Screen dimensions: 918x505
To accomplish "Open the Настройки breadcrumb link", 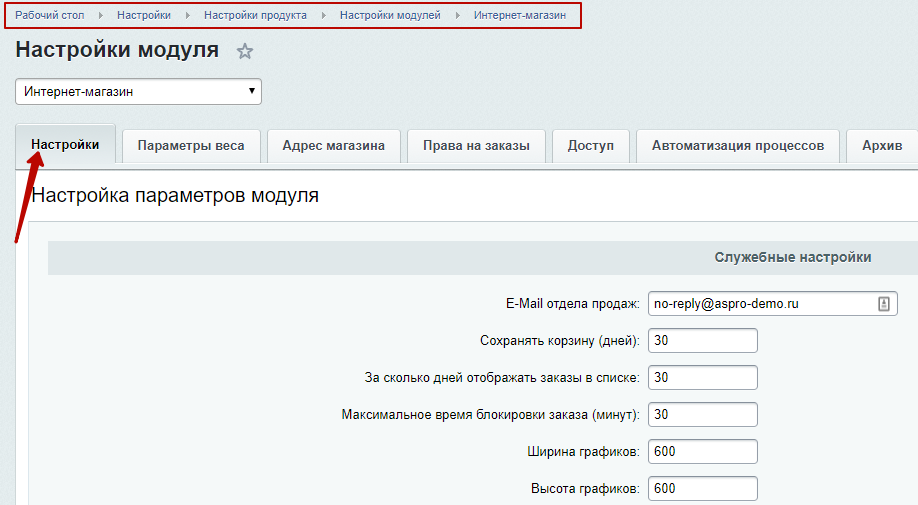I will click(x=144, y=15).
